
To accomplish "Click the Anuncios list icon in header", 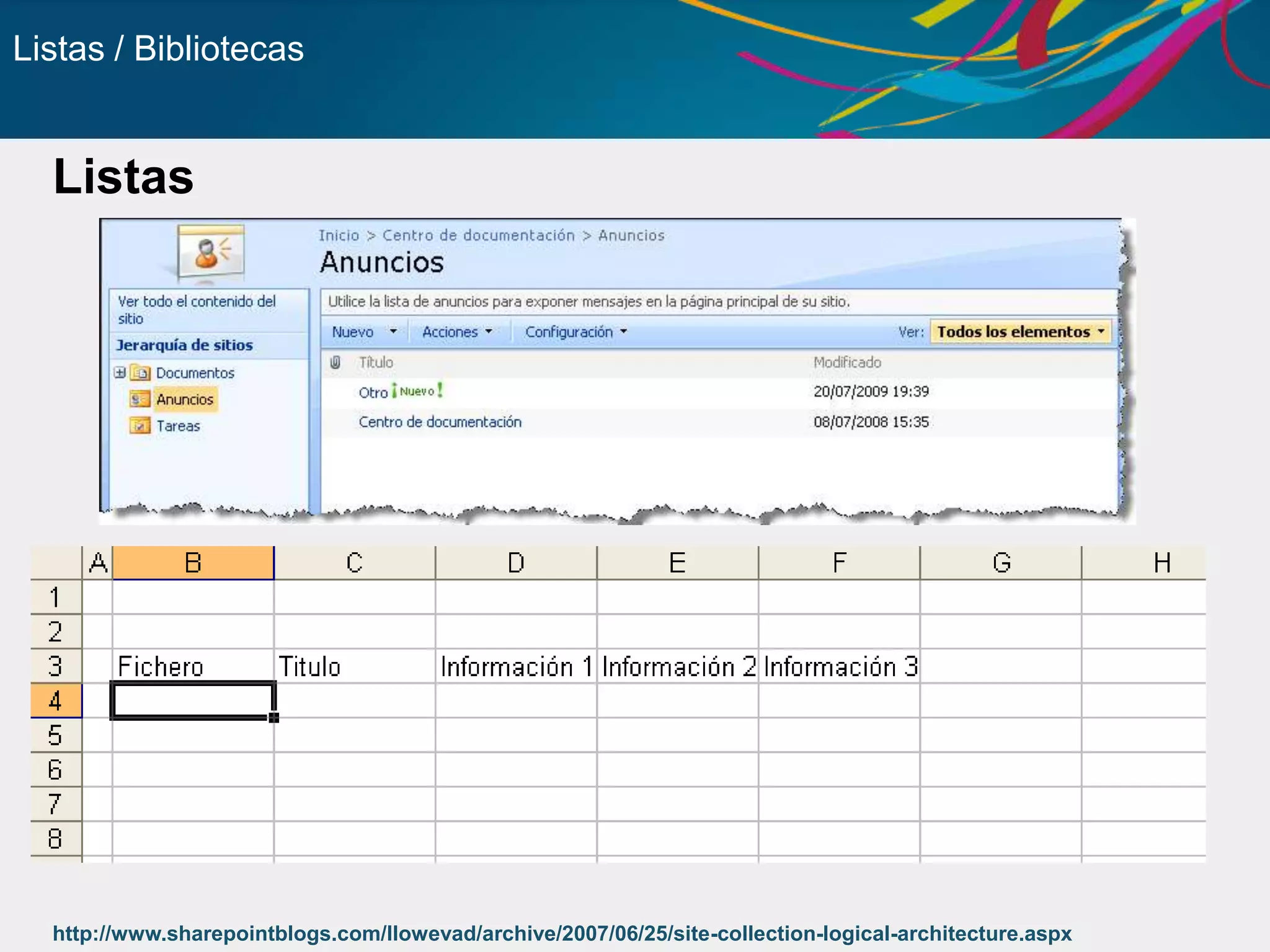I will [211, 252].
